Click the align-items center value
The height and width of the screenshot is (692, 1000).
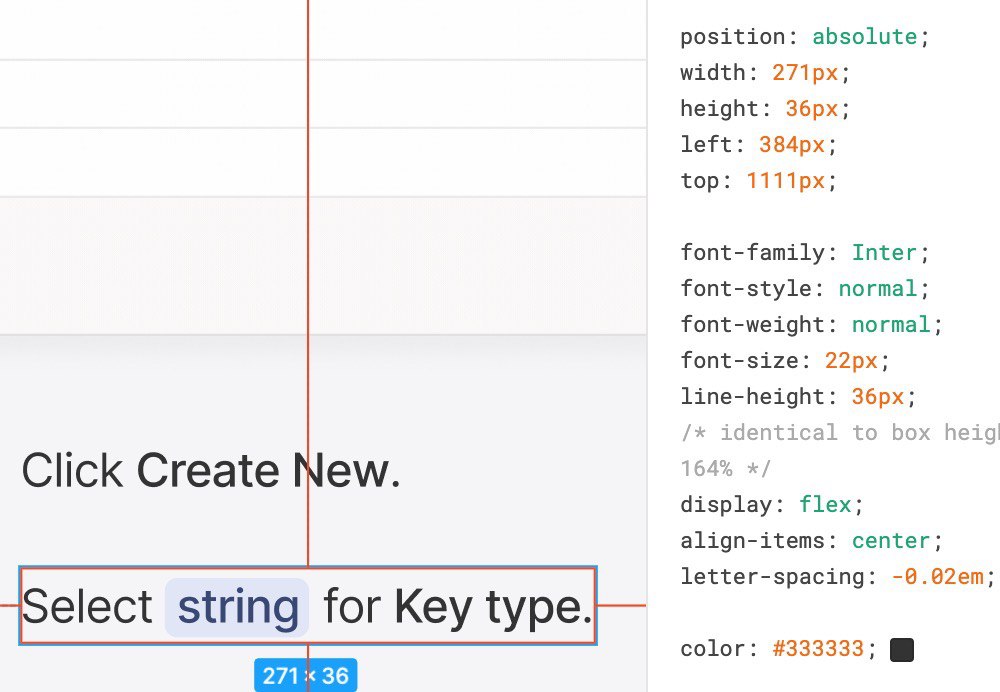891,541
